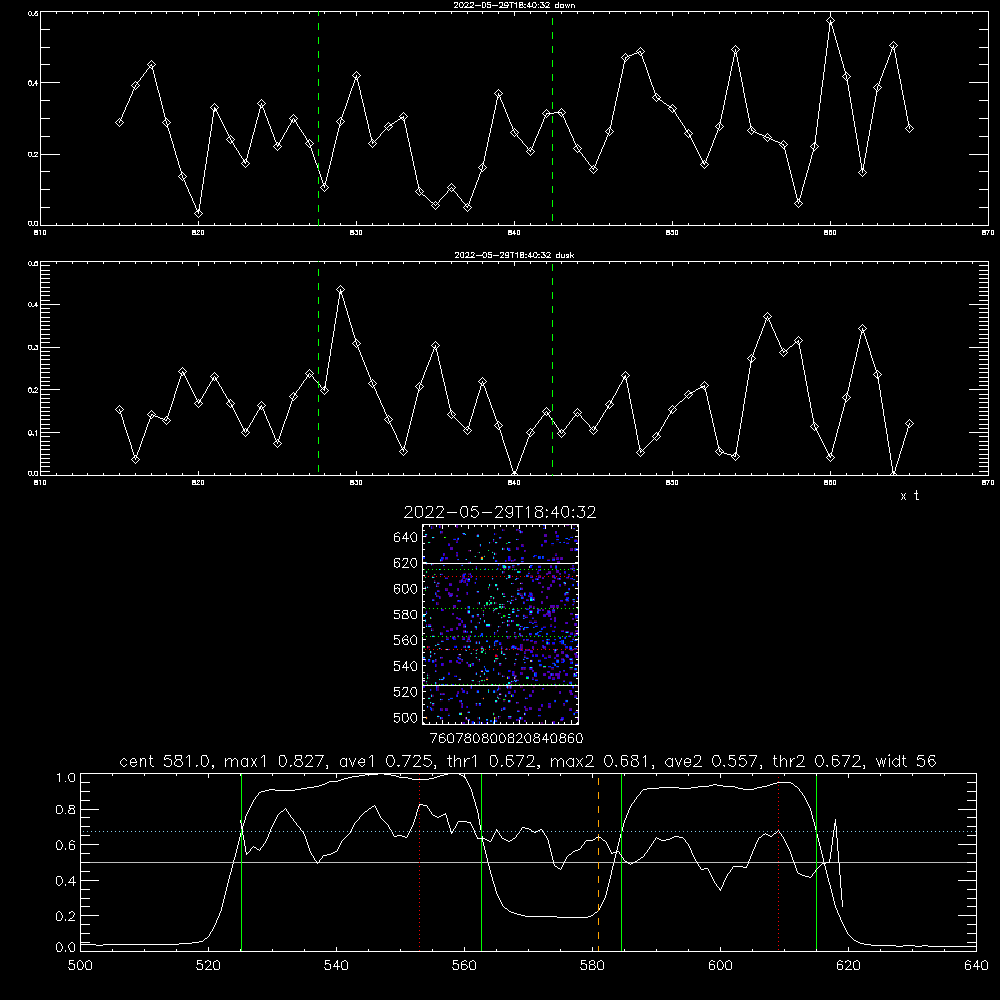Click the right green dashed line in dawn plot
Image resolution: width=1000 pixels, height=1000 pixels.
(x=552, y=121)
